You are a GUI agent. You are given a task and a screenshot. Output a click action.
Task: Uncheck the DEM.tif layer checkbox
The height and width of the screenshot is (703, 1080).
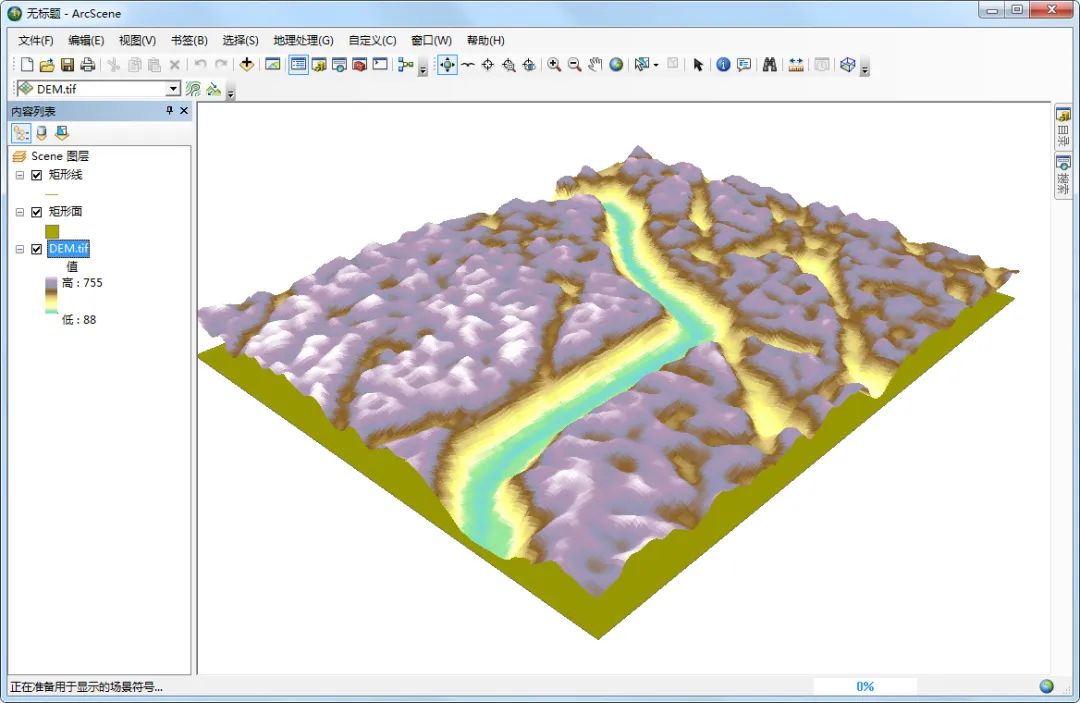(37, 249)
